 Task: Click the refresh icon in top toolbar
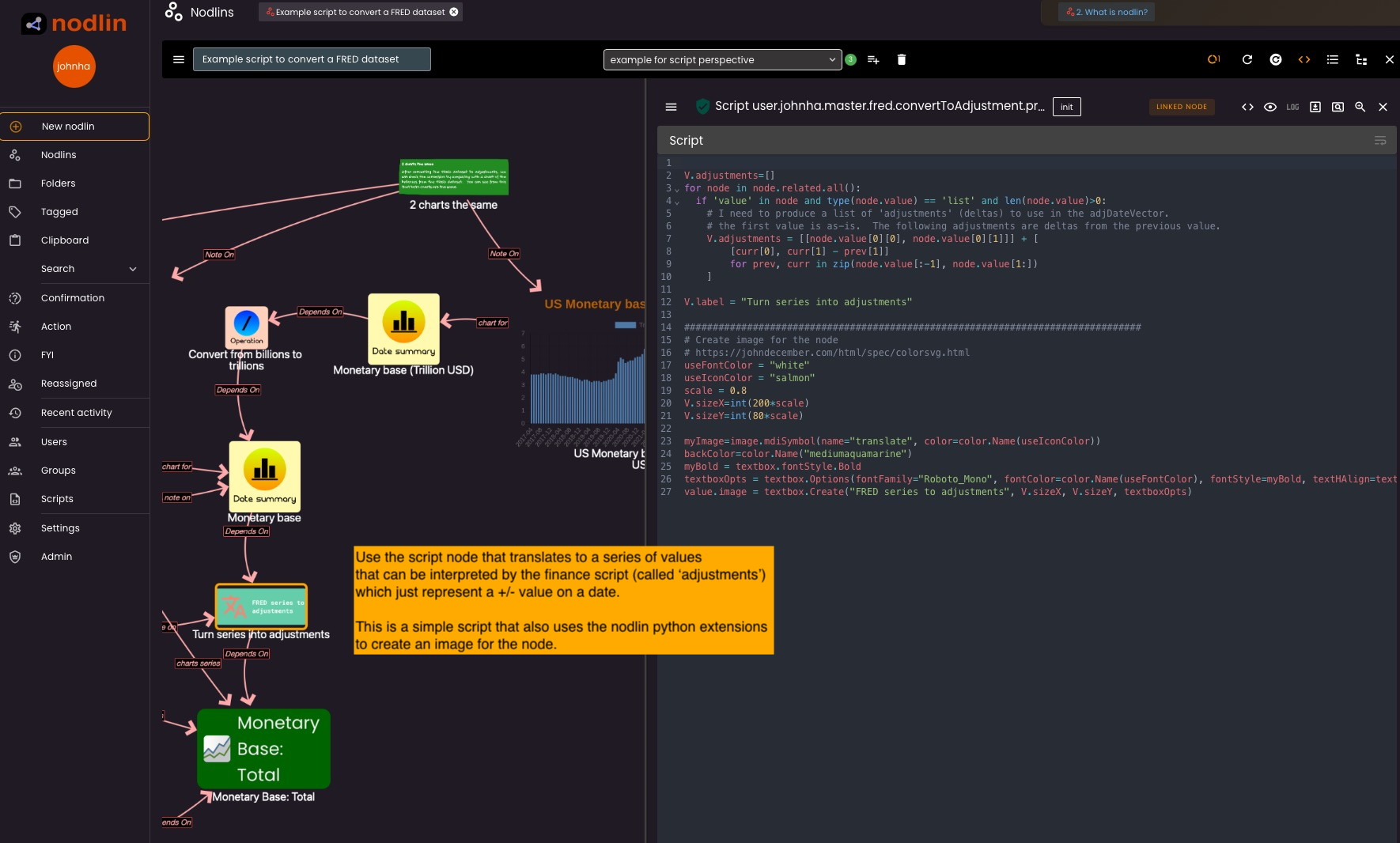click(1247, 60)
